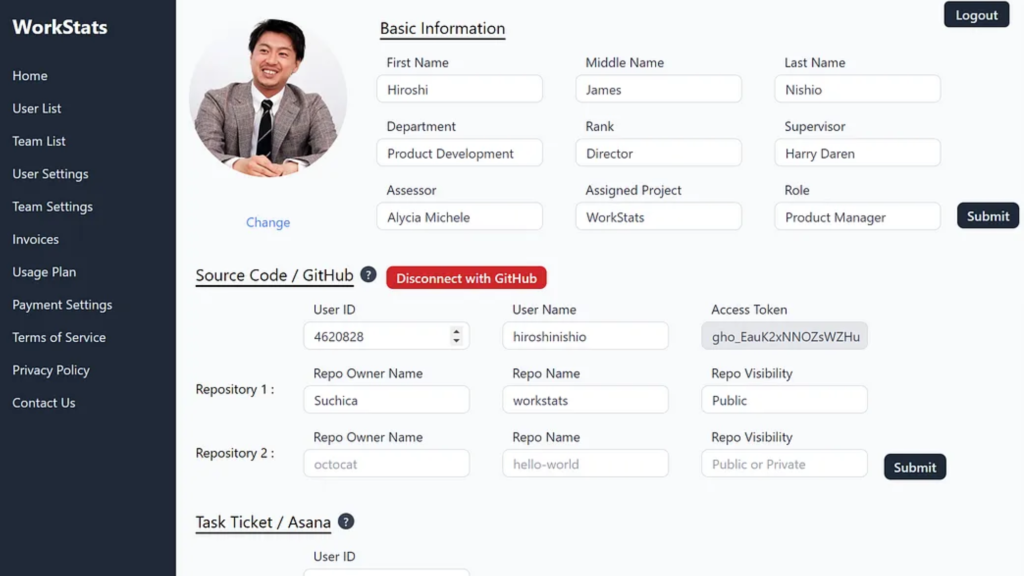Click the First Name field with Hiroshi
The width and height of the screenshot is (1024, 576).
click(x=459, y=90)
